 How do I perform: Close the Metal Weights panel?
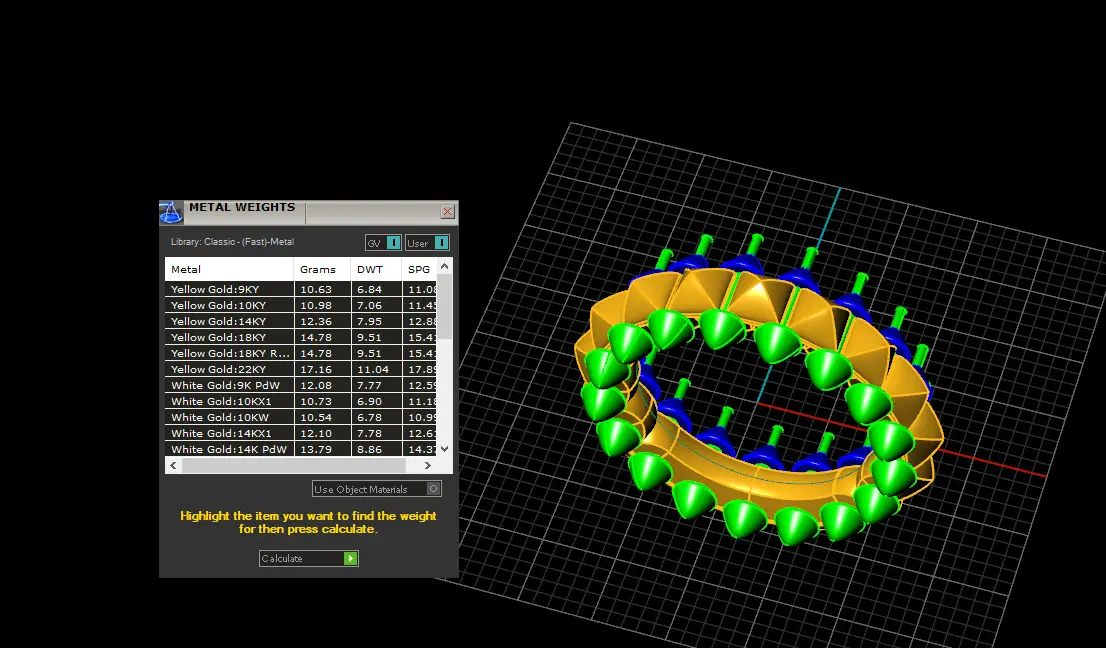click(x=447, y=212)
